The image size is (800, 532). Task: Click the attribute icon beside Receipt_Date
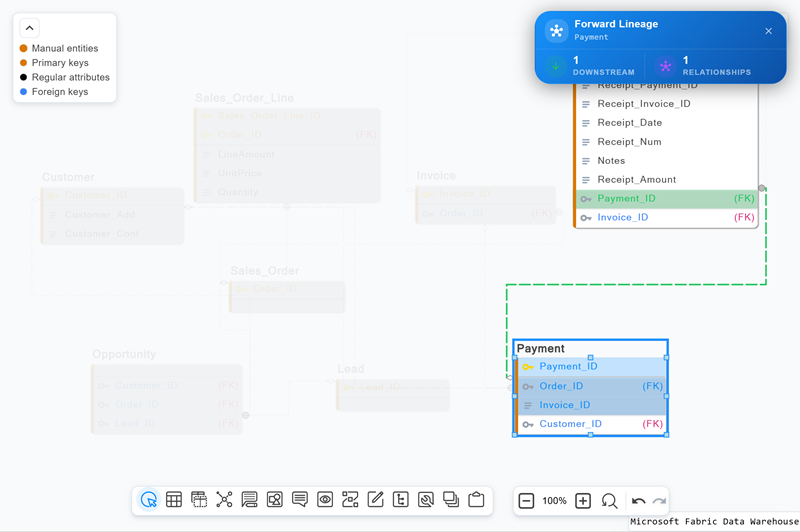click(x=586, y=123)
